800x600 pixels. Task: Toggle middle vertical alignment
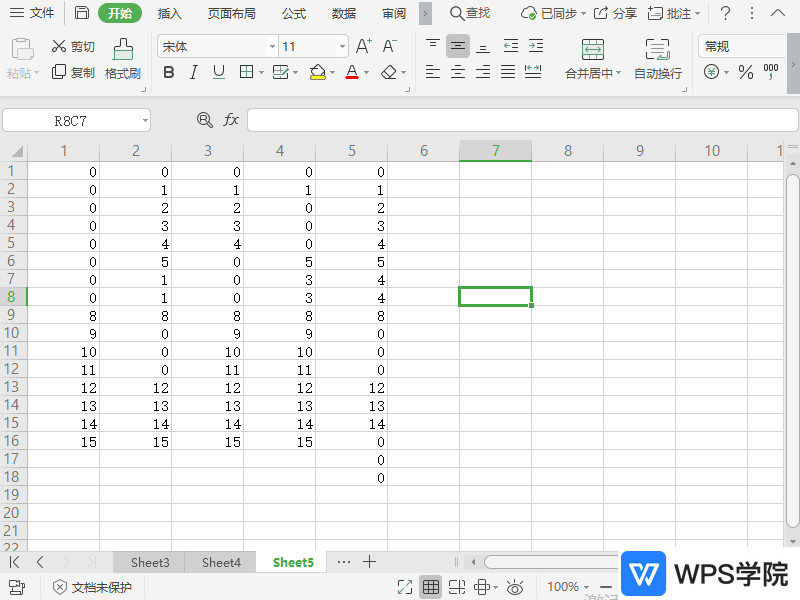(x=458, y=46)
